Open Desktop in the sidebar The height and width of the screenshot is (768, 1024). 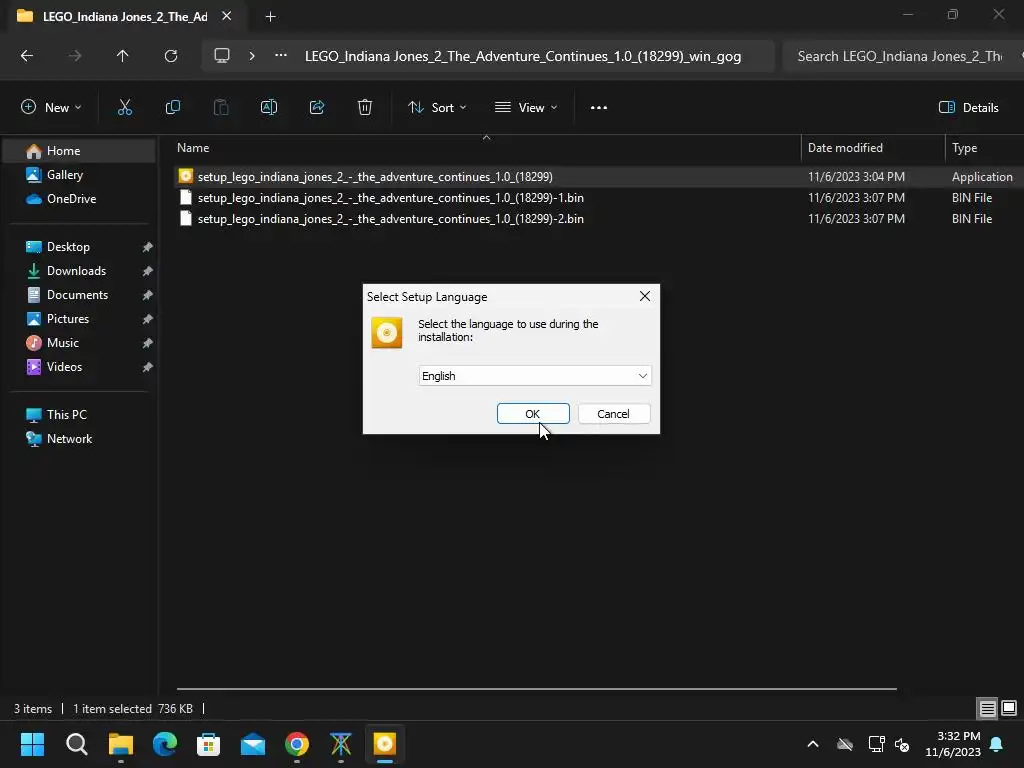coord(68,247)
